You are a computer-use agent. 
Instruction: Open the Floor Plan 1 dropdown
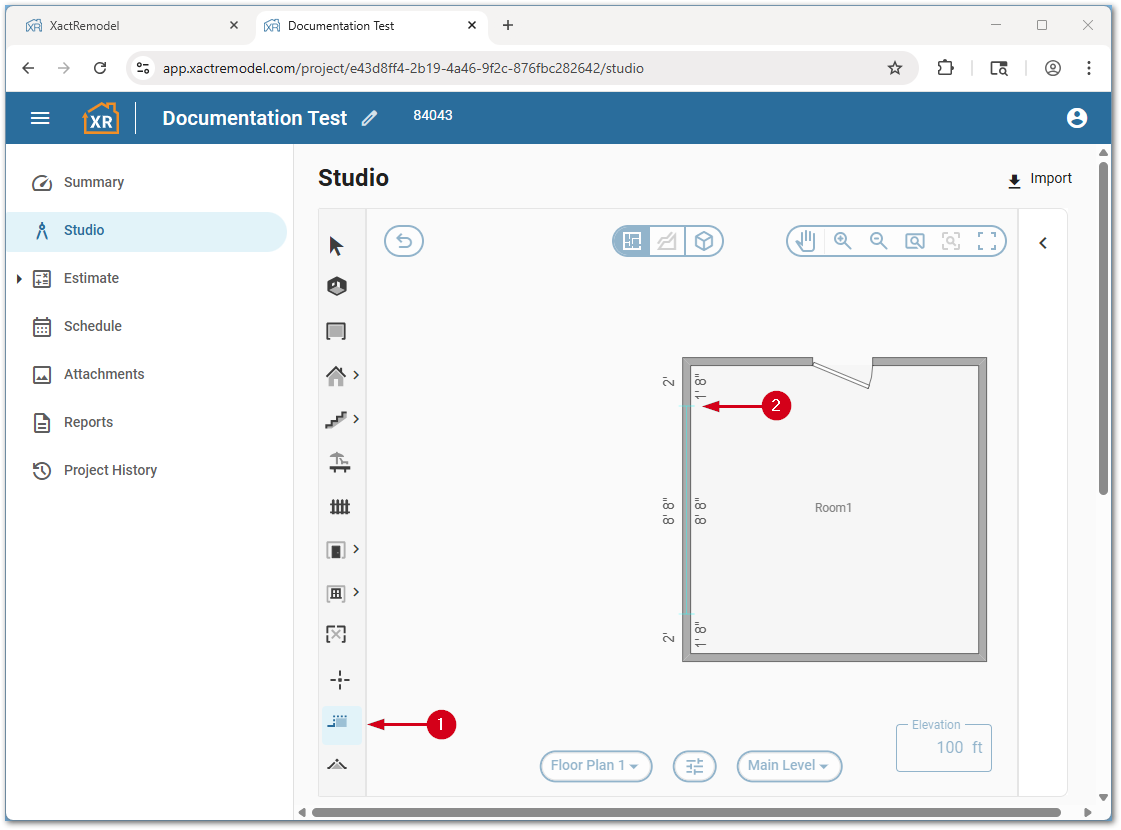[596, 766]
